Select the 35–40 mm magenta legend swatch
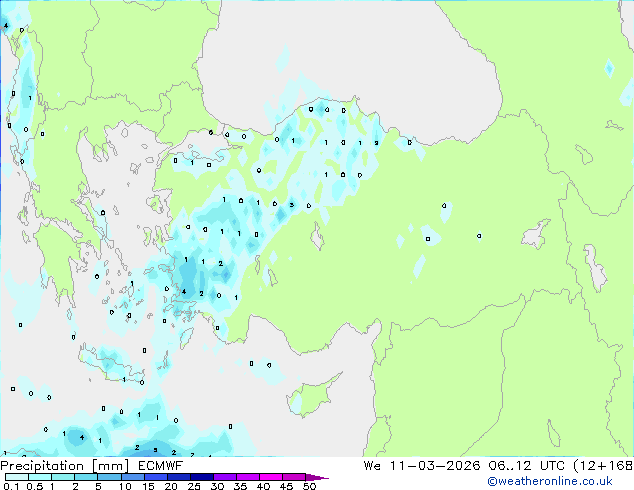 (x=247, y=477)
